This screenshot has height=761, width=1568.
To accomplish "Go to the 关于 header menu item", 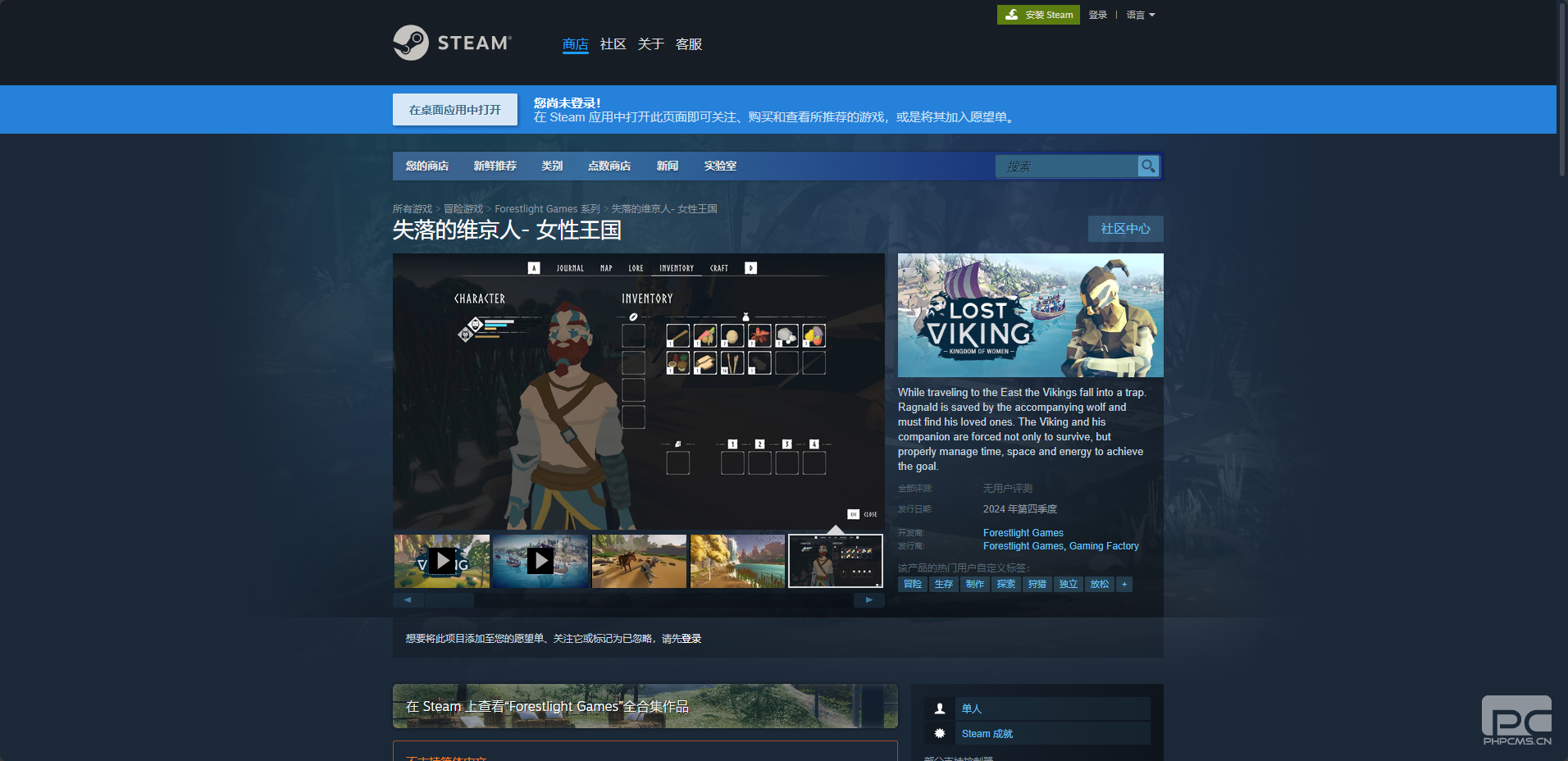I will pos(650,44).
